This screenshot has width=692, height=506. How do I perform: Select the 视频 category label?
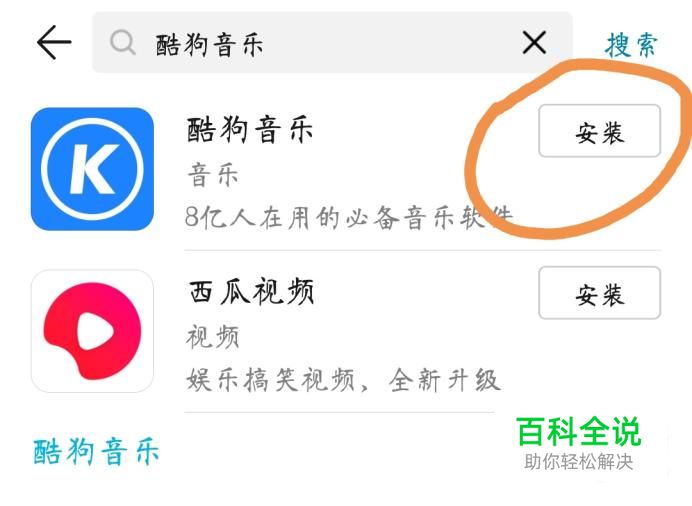coord(213,337)
